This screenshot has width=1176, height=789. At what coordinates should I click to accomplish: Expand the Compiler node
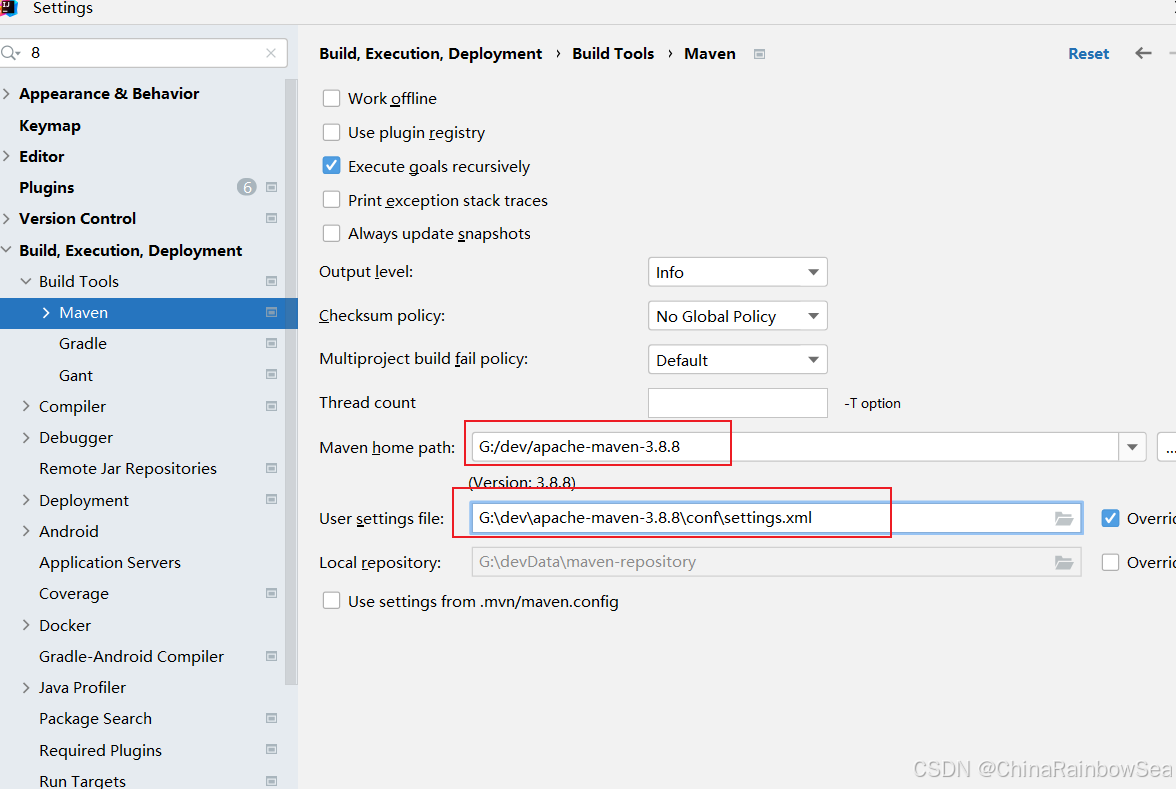click(26, 406)
